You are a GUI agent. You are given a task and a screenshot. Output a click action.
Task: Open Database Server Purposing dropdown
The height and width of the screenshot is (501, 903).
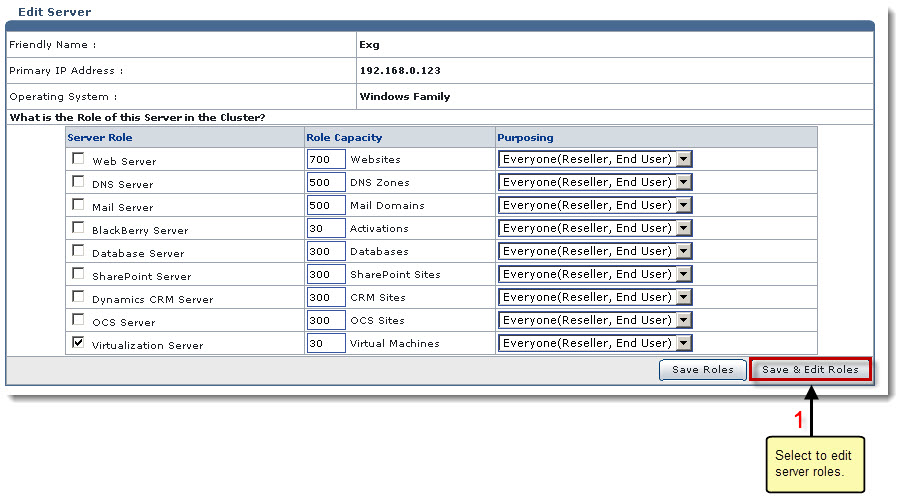(x=595, y=251)
